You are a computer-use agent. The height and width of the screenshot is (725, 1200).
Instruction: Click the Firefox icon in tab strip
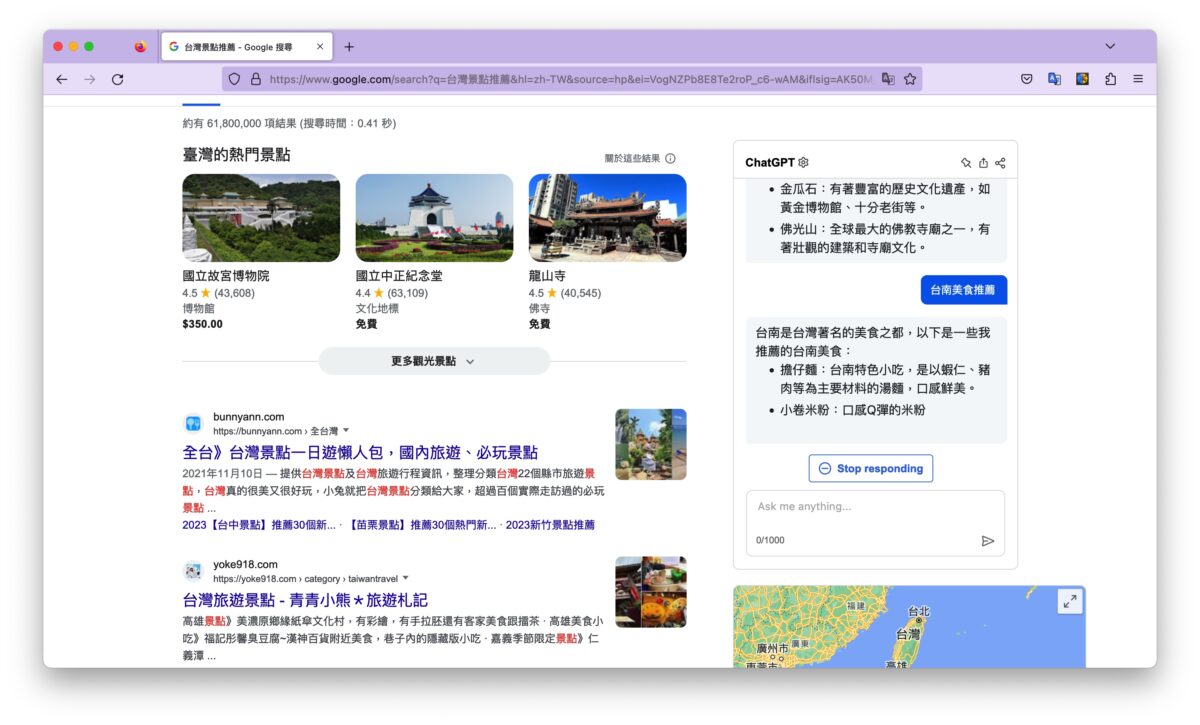pos(140,46)
